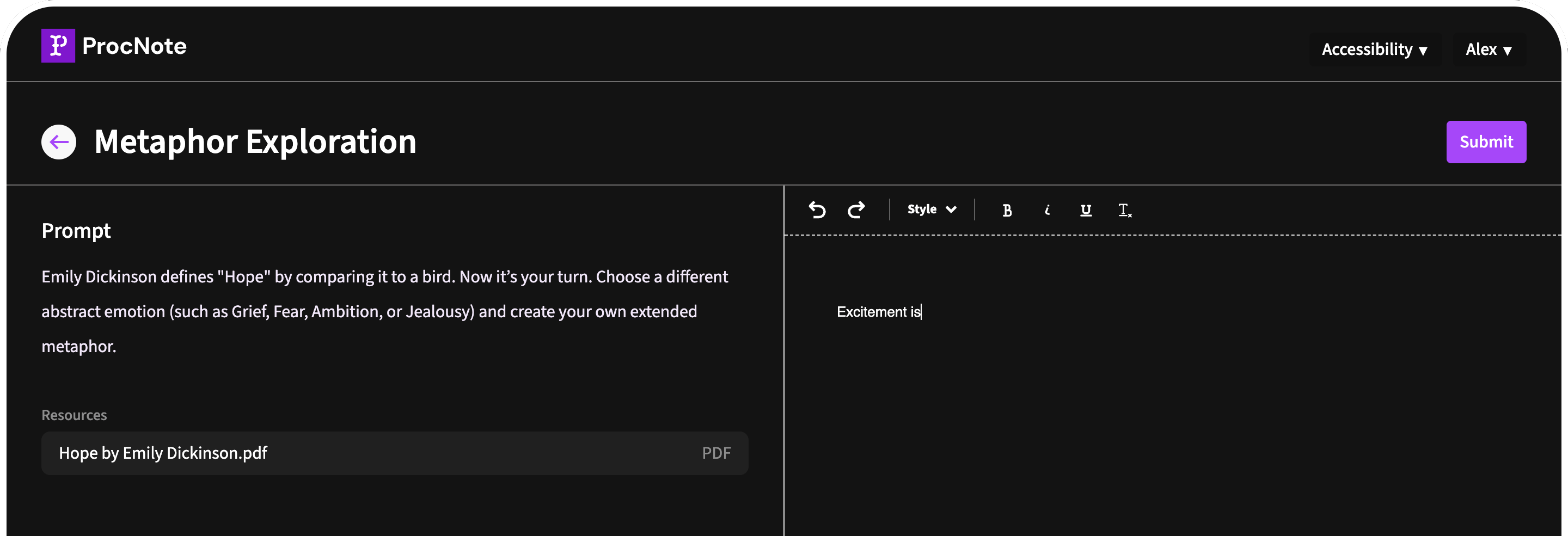Screen dimensions: 1568x536
Task: Open the Alex account menu
Action: (1489, 50)
